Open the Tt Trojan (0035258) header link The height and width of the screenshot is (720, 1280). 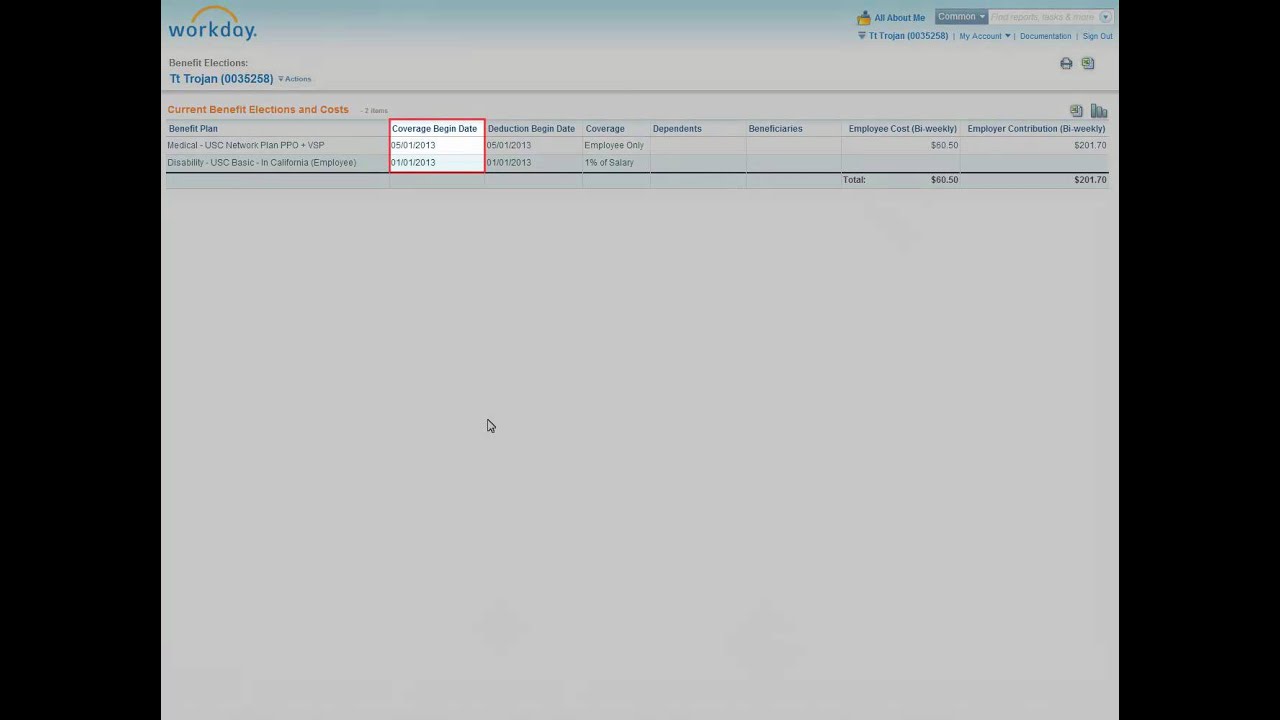point(908,36)
